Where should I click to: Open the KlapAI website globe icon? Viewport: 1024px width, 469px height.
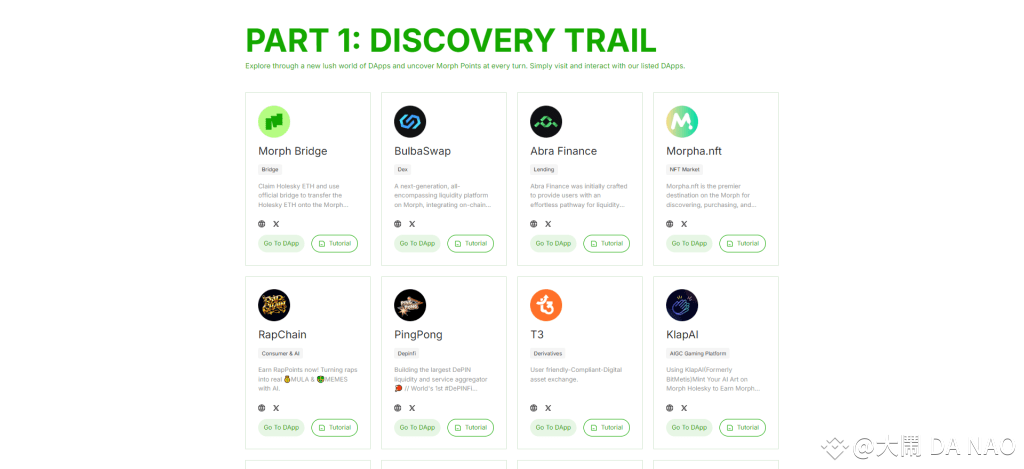coord(670,408)
